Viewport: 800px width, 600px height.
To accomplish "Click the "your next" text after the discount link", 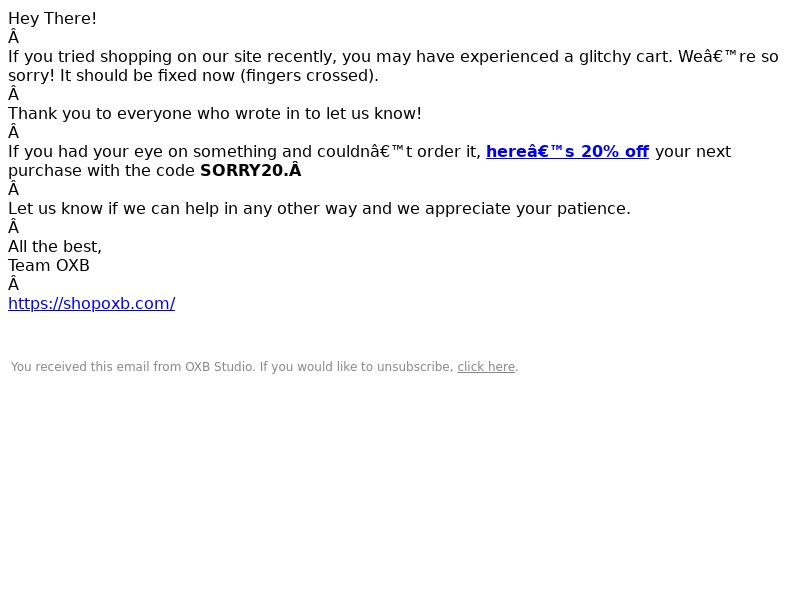I will point(693,152).
